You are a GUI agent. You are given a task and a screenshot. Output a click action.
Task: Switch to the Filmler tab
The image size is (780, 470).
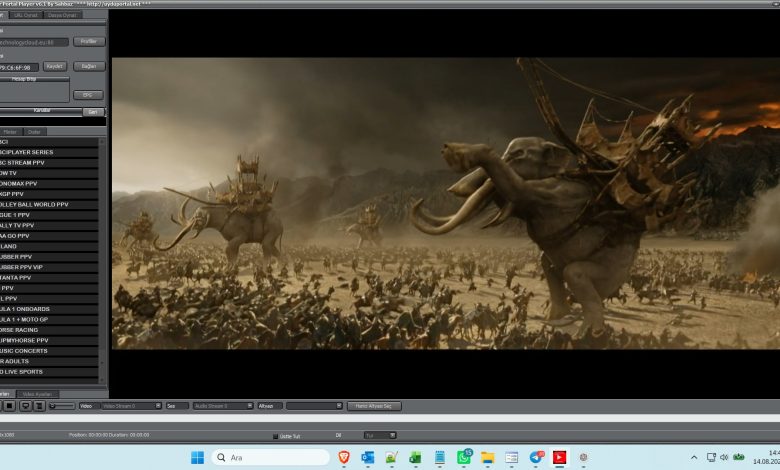coord(10,132)
